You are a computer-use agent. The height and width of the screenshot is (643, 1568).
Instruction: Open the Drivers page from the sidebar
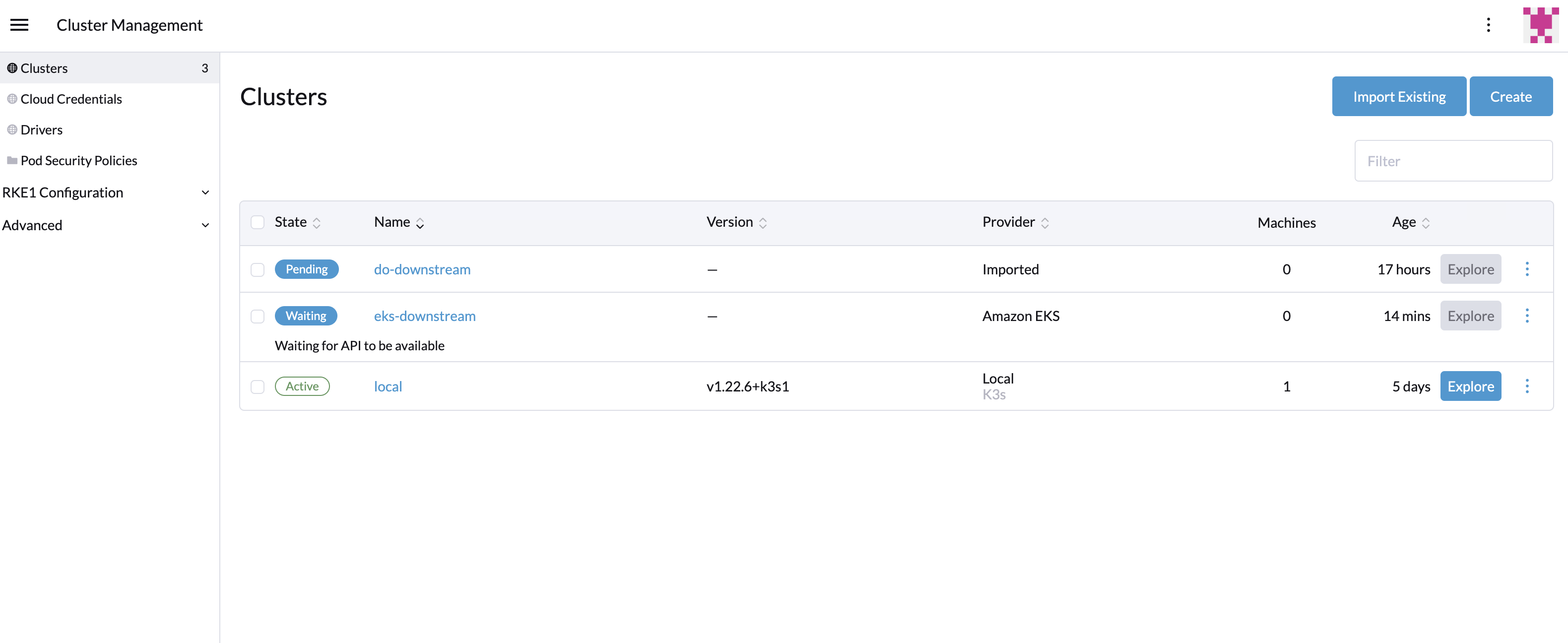pyautogui.click(x=41, y=129)
